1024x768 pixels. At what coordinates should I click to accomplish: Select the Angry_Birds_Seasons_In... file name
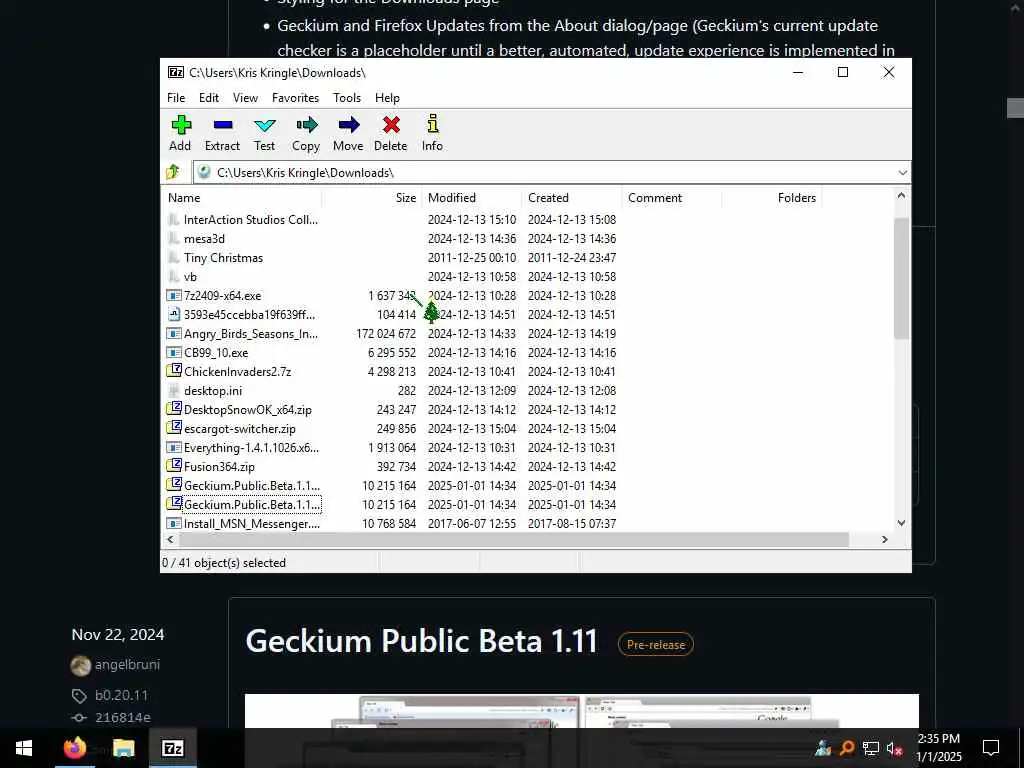click(x=251, y=334)
